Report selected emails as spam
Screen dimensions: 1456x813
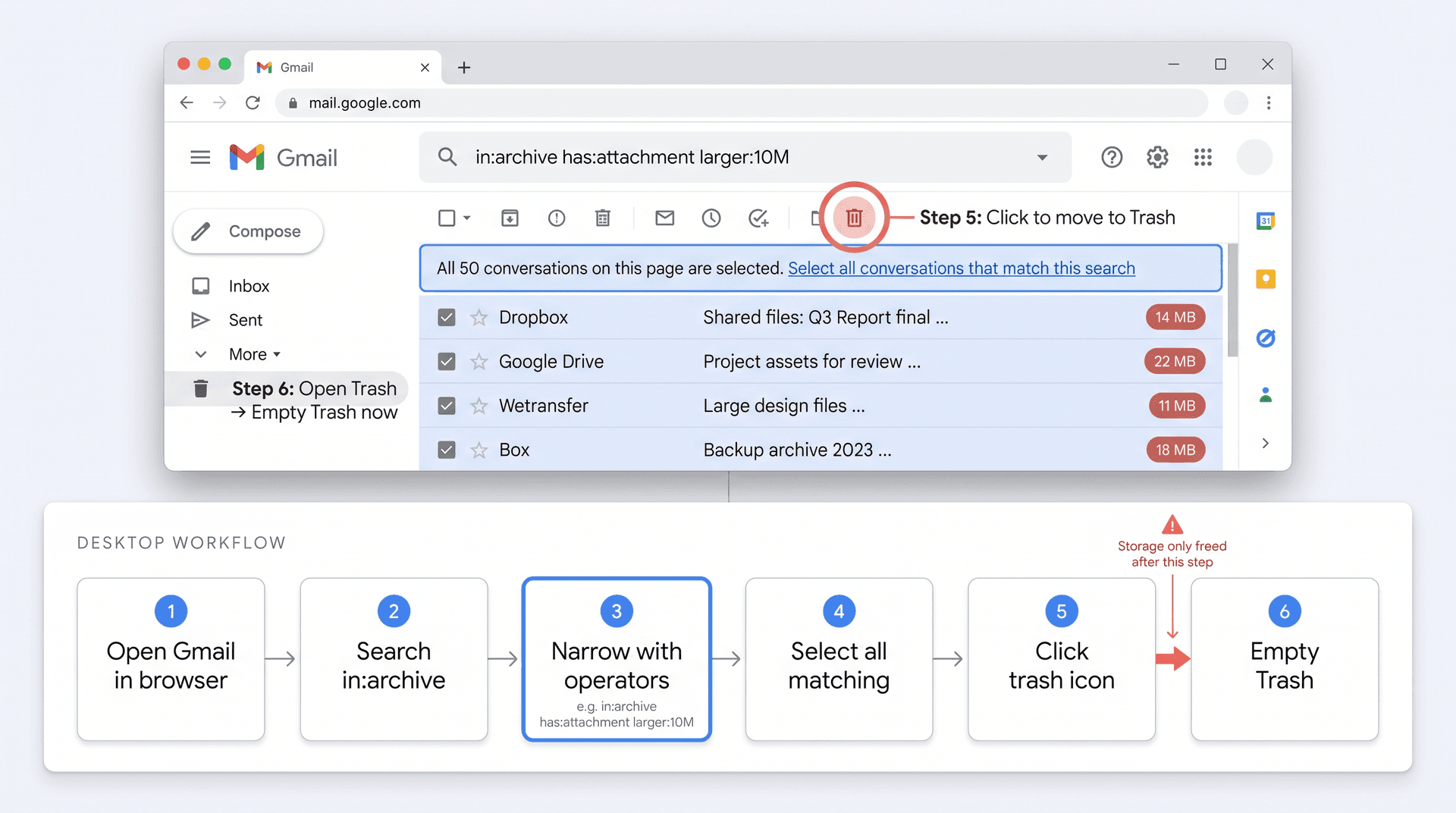pos(557,218)
